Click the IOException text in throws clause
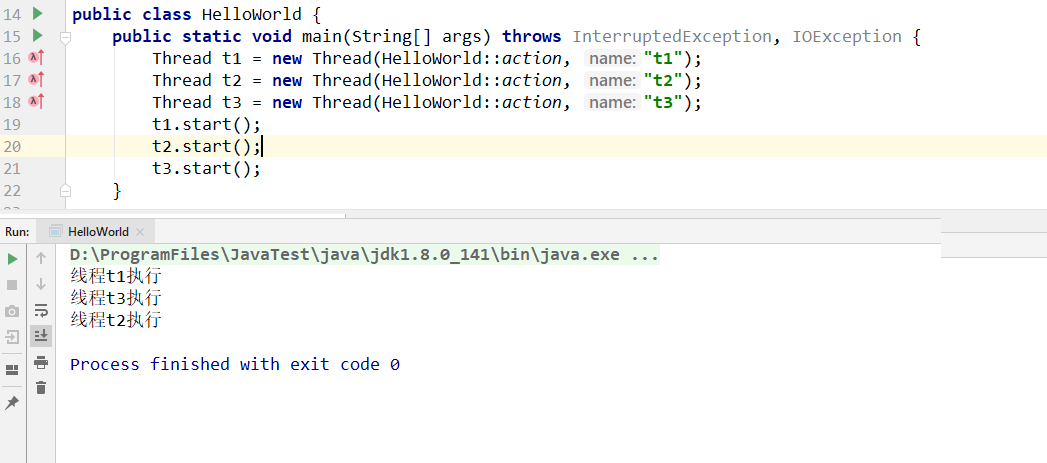Screen dimensions: 1047x463 [847, 36]
